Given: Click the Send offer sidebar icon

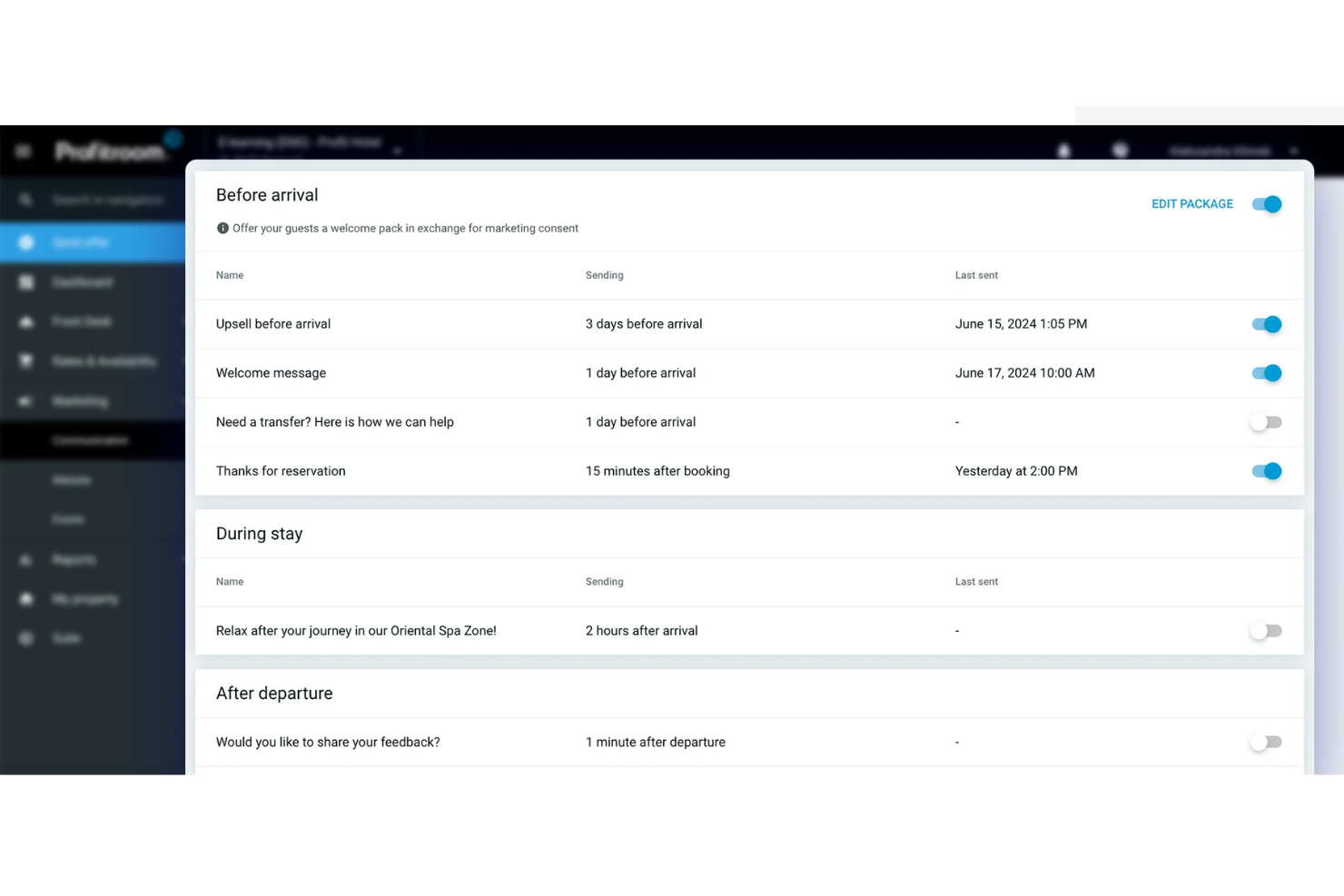Looking at the screenshot, I should point(25,242).
